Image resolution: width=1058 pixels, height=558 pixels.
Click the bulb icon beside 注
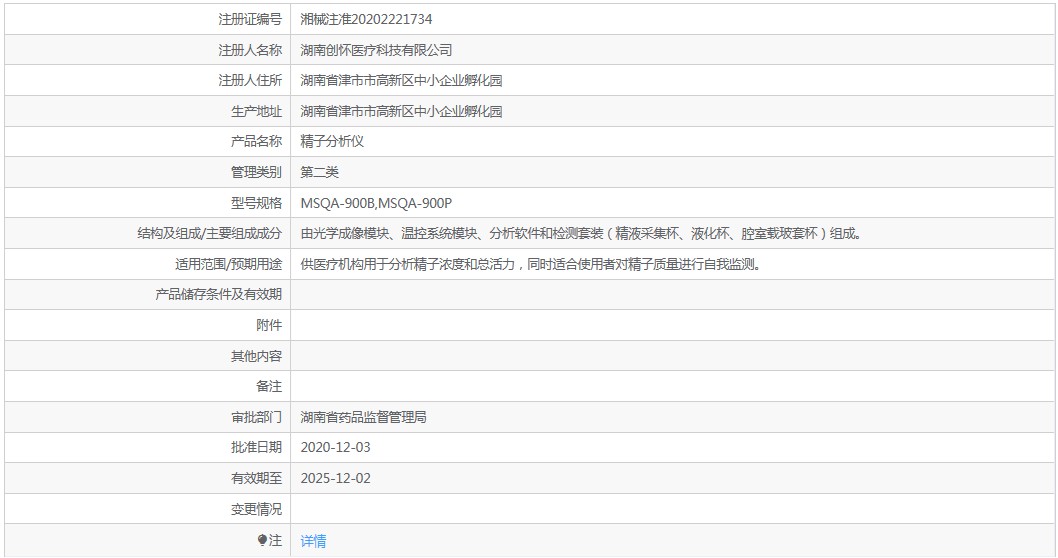pos(262,540)
